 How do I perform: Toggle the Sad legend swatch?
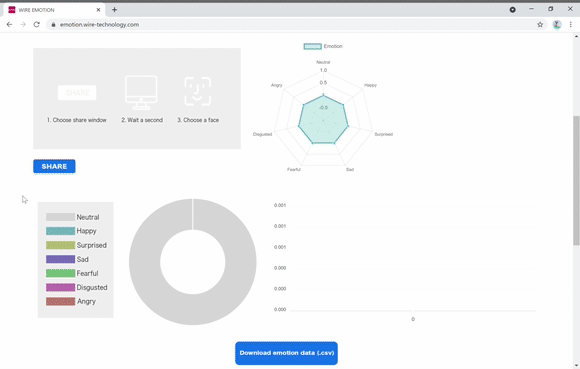pos(60,259)
